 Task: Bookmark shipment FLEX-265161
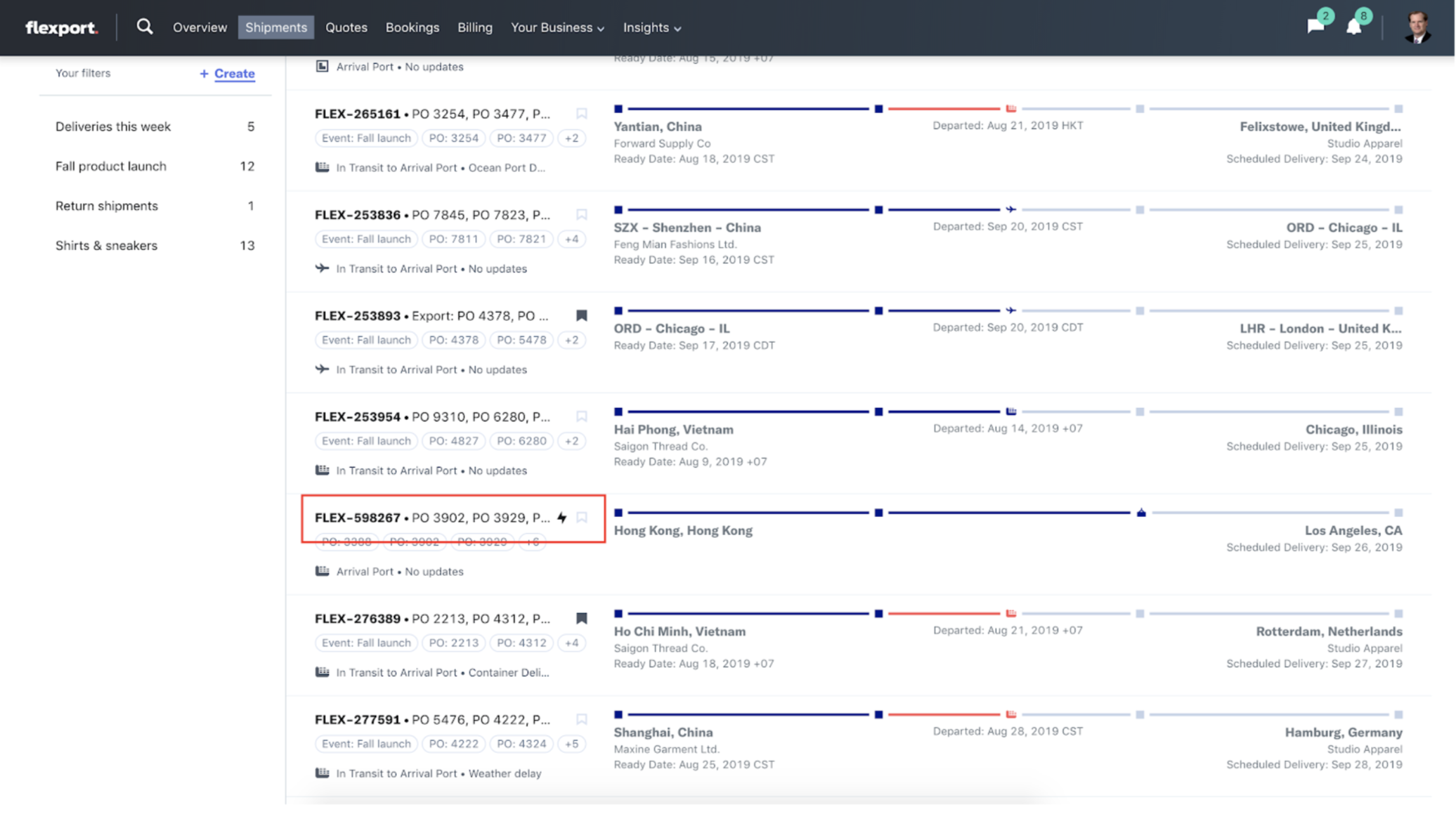pos(581,114)
